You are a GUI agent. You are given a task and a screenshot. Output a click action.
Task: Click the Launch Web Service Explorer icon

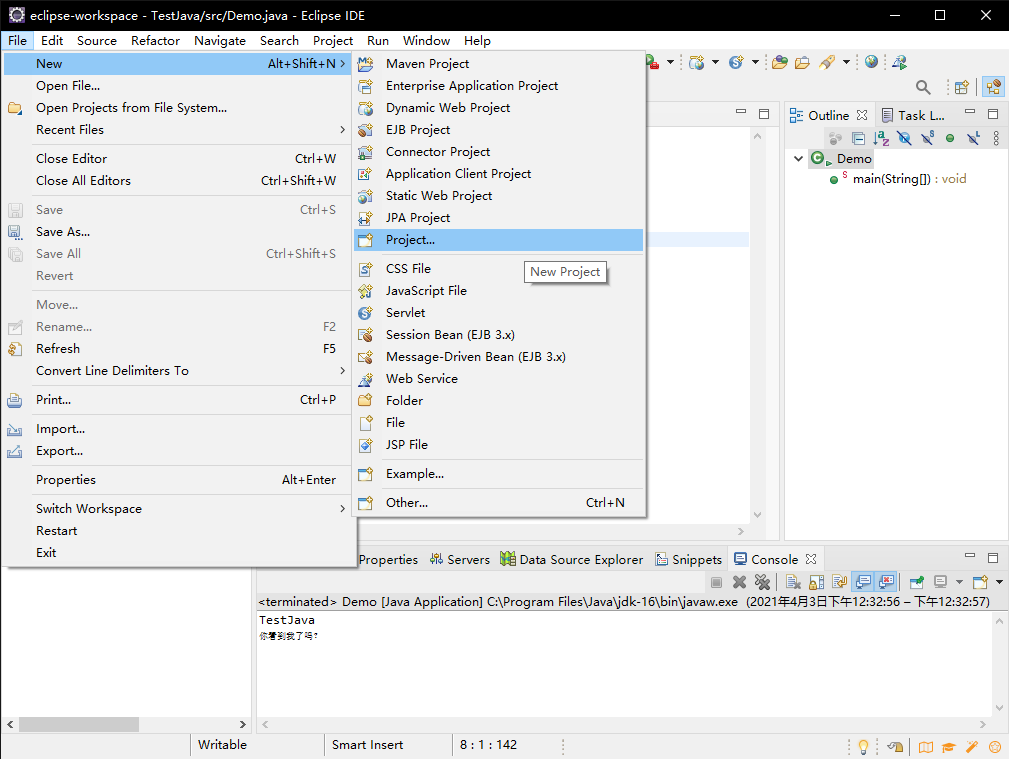pos(900,62)
